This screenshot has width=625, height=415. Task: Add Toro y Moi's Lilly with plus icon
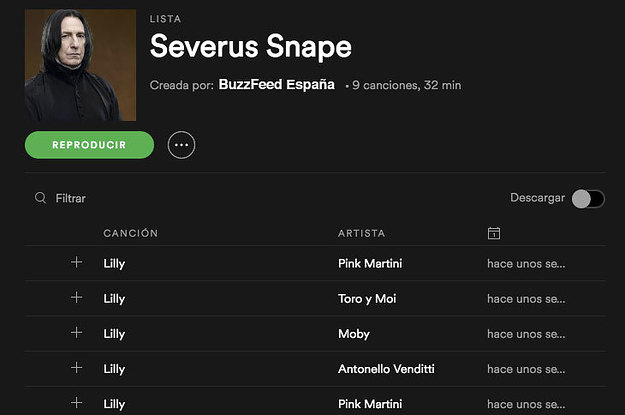pyautogui.click(x=77, y=298)
